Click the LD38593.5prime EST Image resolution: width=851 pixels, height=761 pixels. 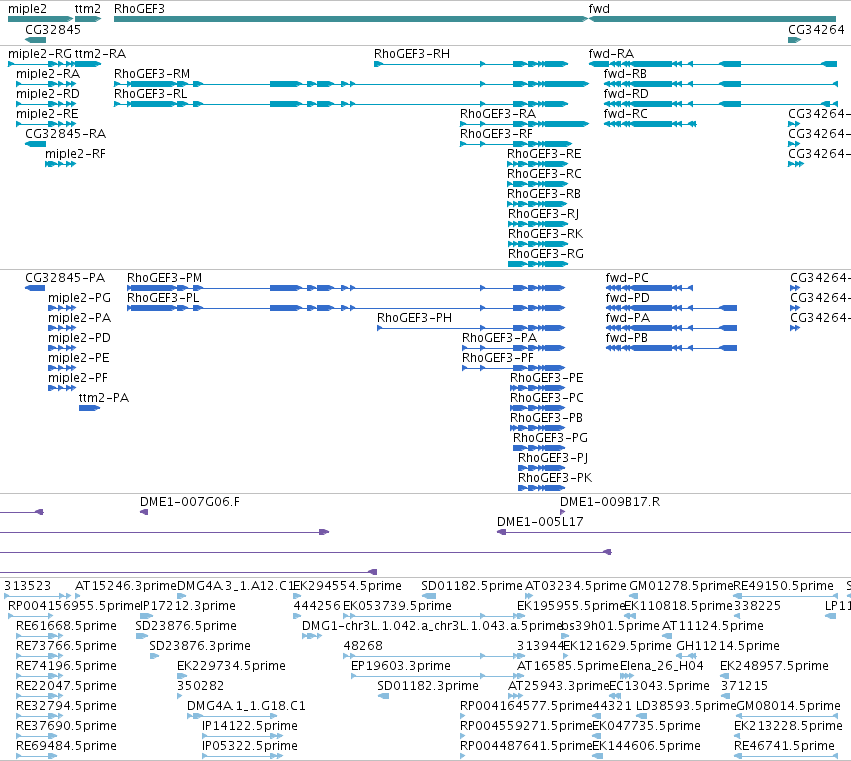642,716
